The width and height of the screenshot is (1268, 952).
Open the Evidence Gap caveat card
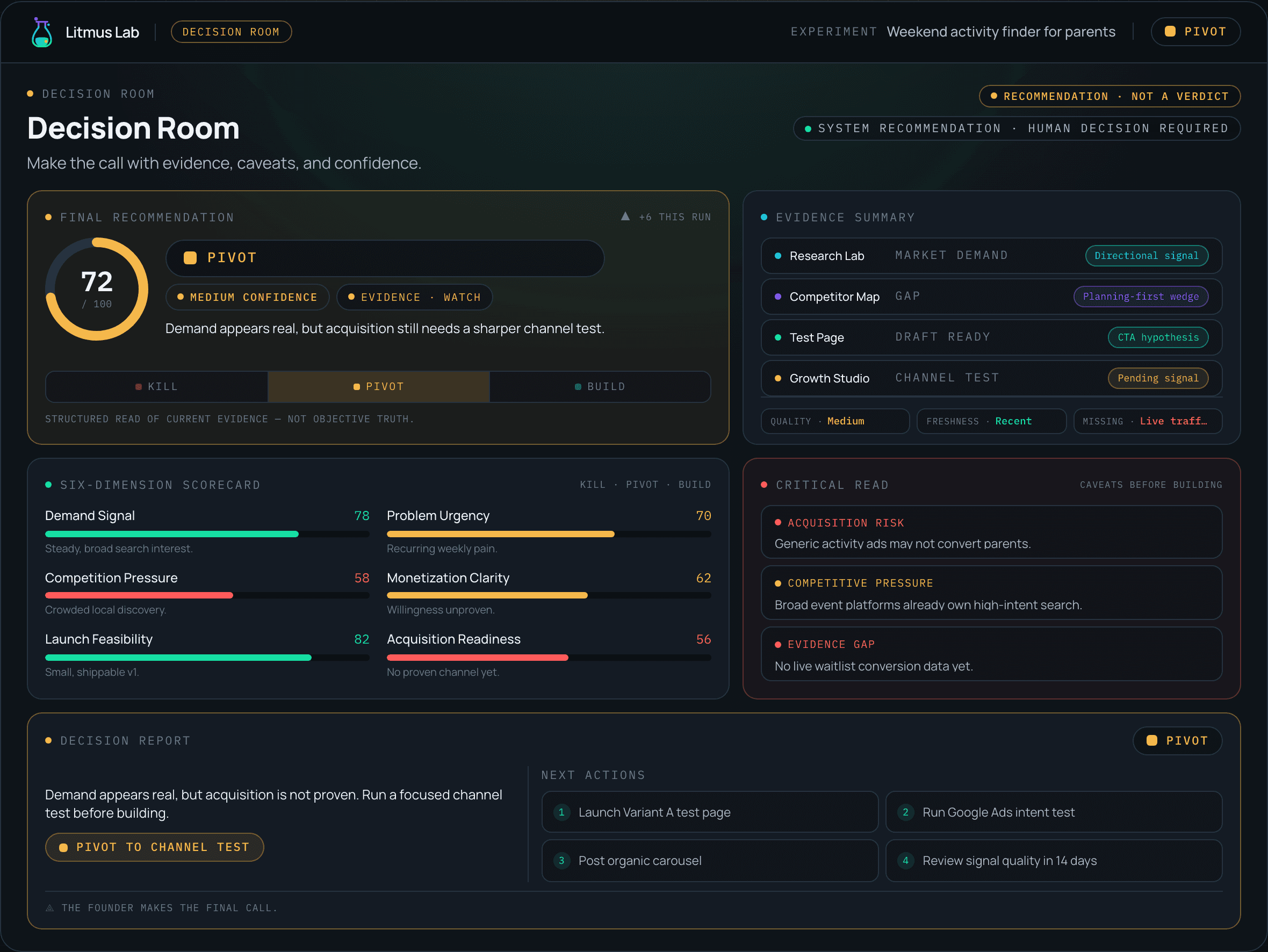991,654
